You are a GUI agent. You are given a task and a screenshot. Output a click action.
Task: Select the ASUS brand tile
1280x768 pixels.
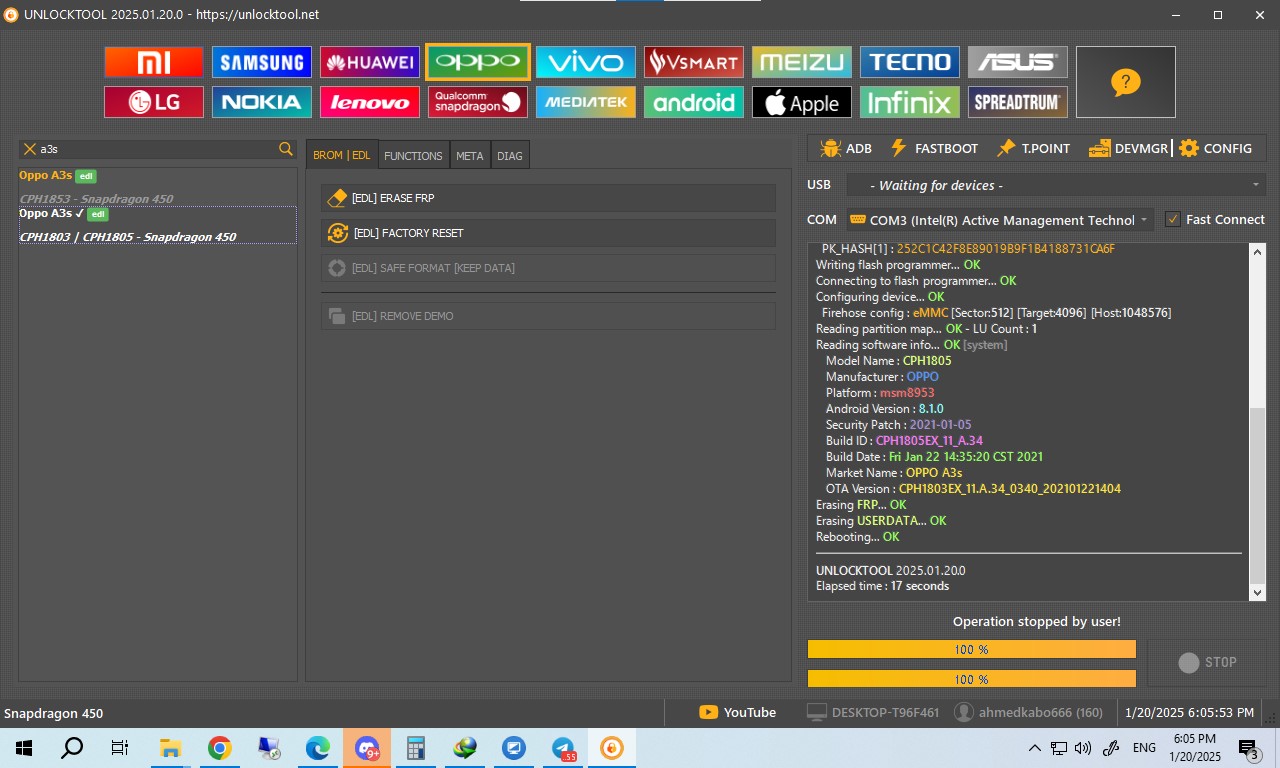coord(1018,62)
